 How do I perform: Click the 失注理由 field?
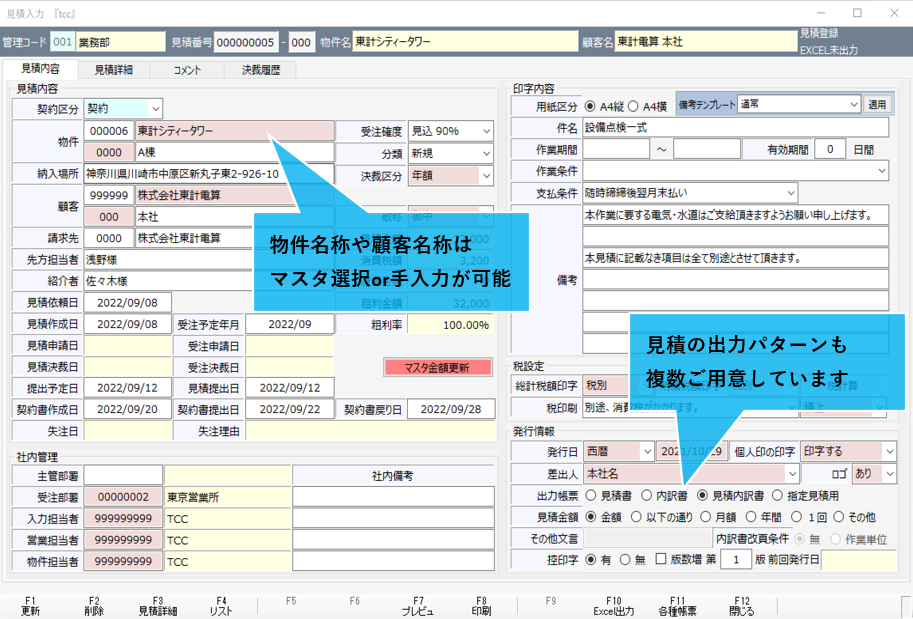point(370,431)
